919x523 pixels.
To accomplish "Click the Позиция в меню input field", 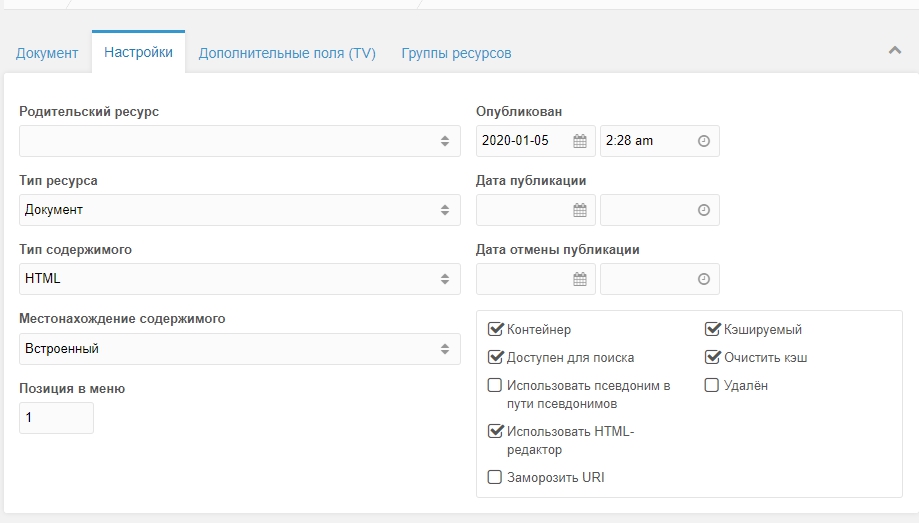I will click(56, 417).
